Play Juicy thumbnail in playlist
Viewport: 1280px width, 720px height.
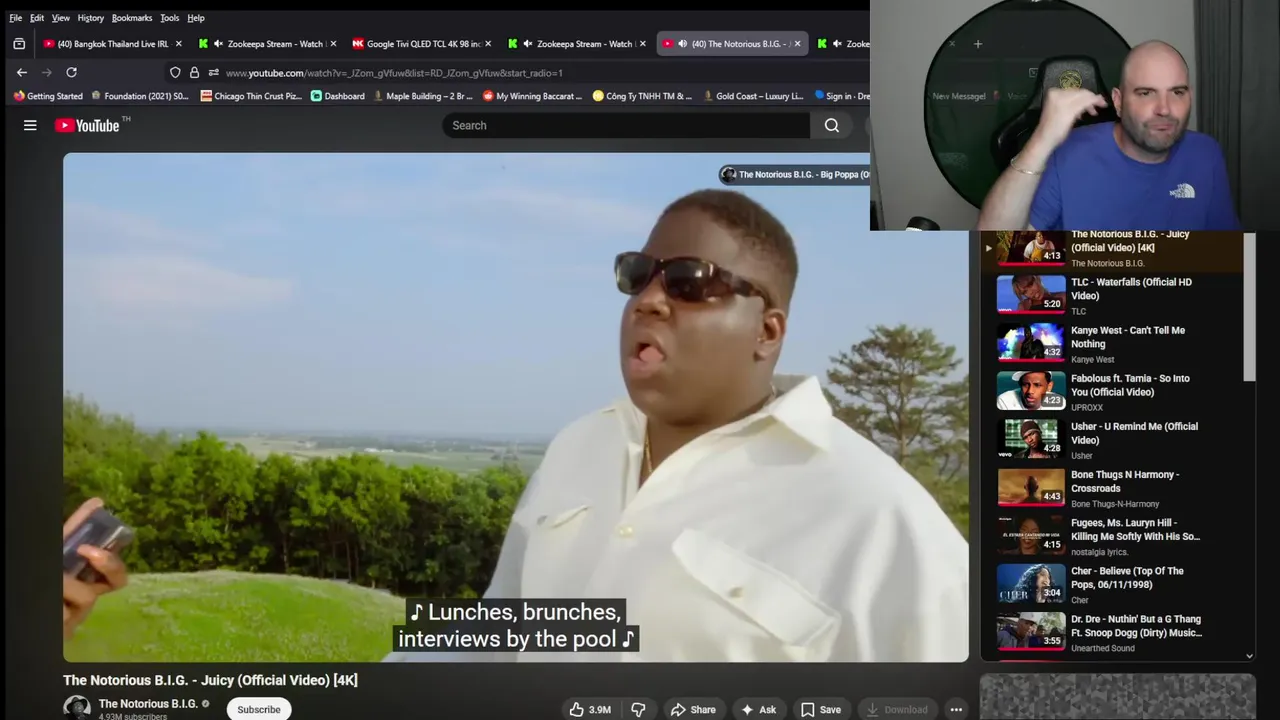click(1031, 247)
